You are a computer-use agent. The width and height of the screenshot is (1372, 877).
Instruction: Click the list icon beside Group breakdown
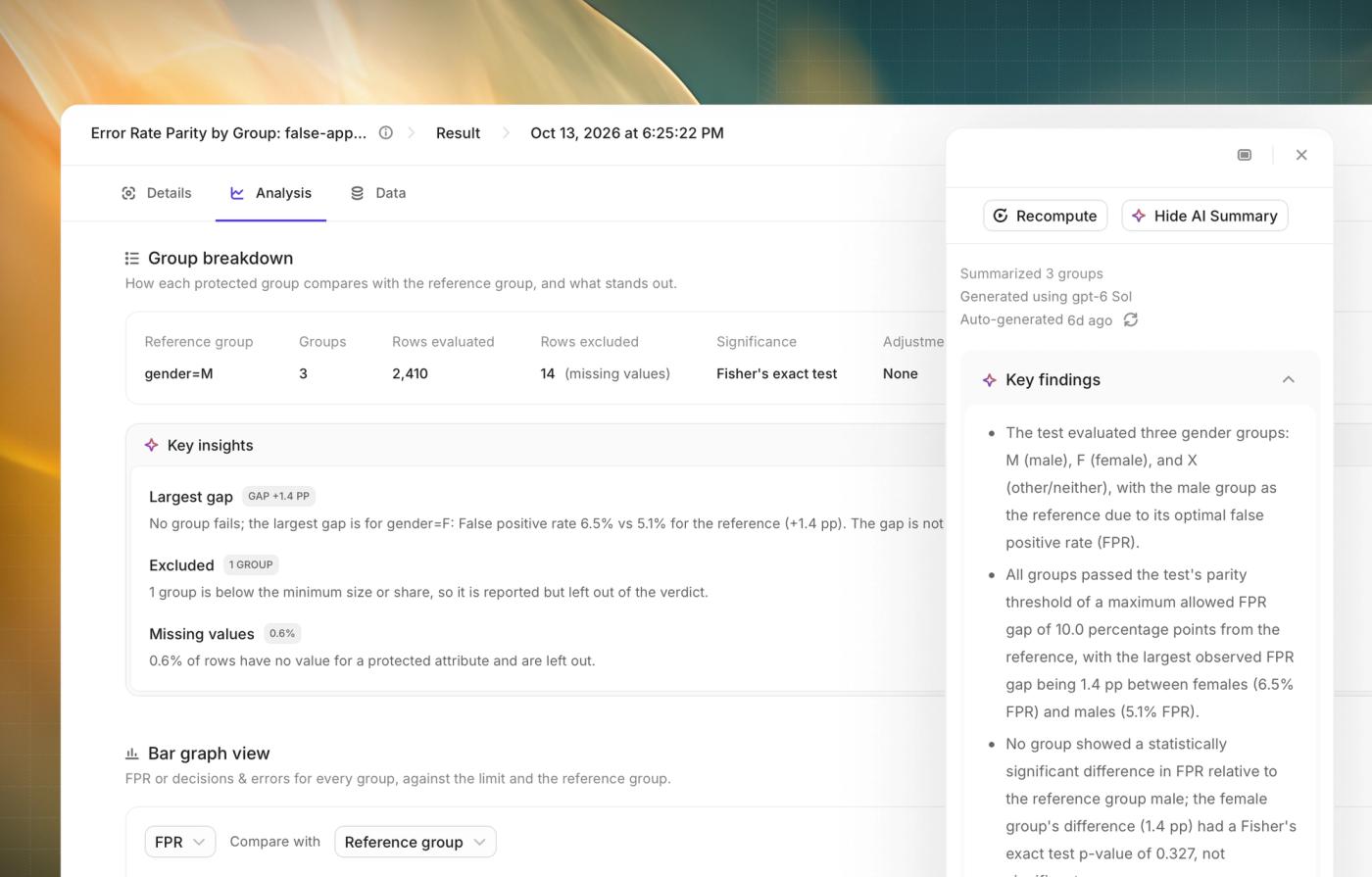(132, 259)
